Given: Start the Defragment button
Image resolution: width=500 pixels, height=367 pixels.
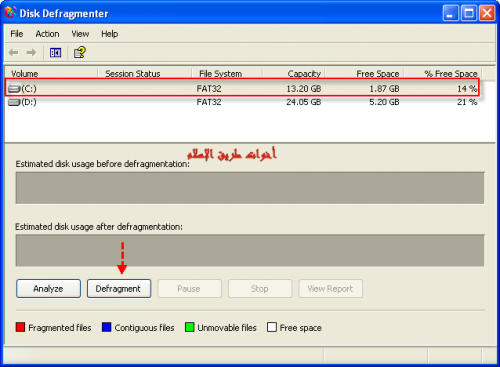Looking at the screenshot, I should 119,289.
